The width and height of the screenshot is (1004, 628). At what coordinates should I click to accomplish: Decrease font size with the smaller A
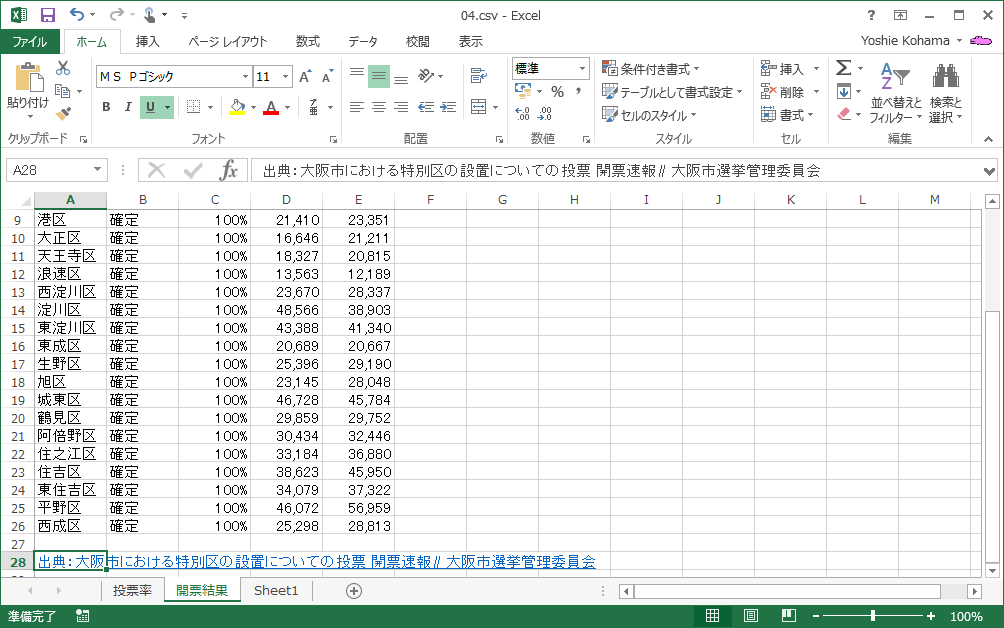coord(327,77)
